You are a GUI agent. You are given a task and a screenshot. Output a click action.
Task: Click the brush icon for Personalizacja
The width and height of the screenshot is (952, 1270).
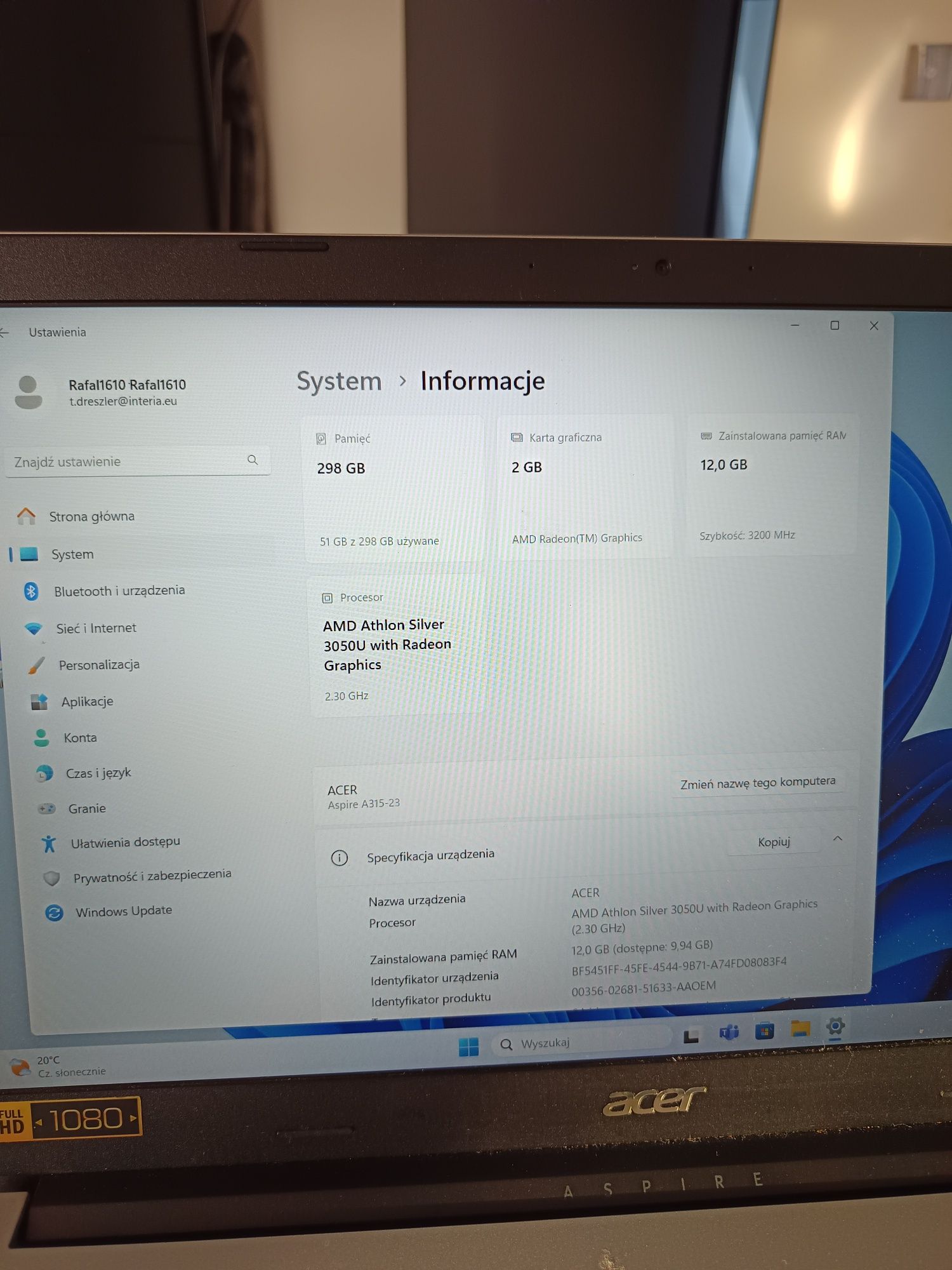[x=37, y=665]
